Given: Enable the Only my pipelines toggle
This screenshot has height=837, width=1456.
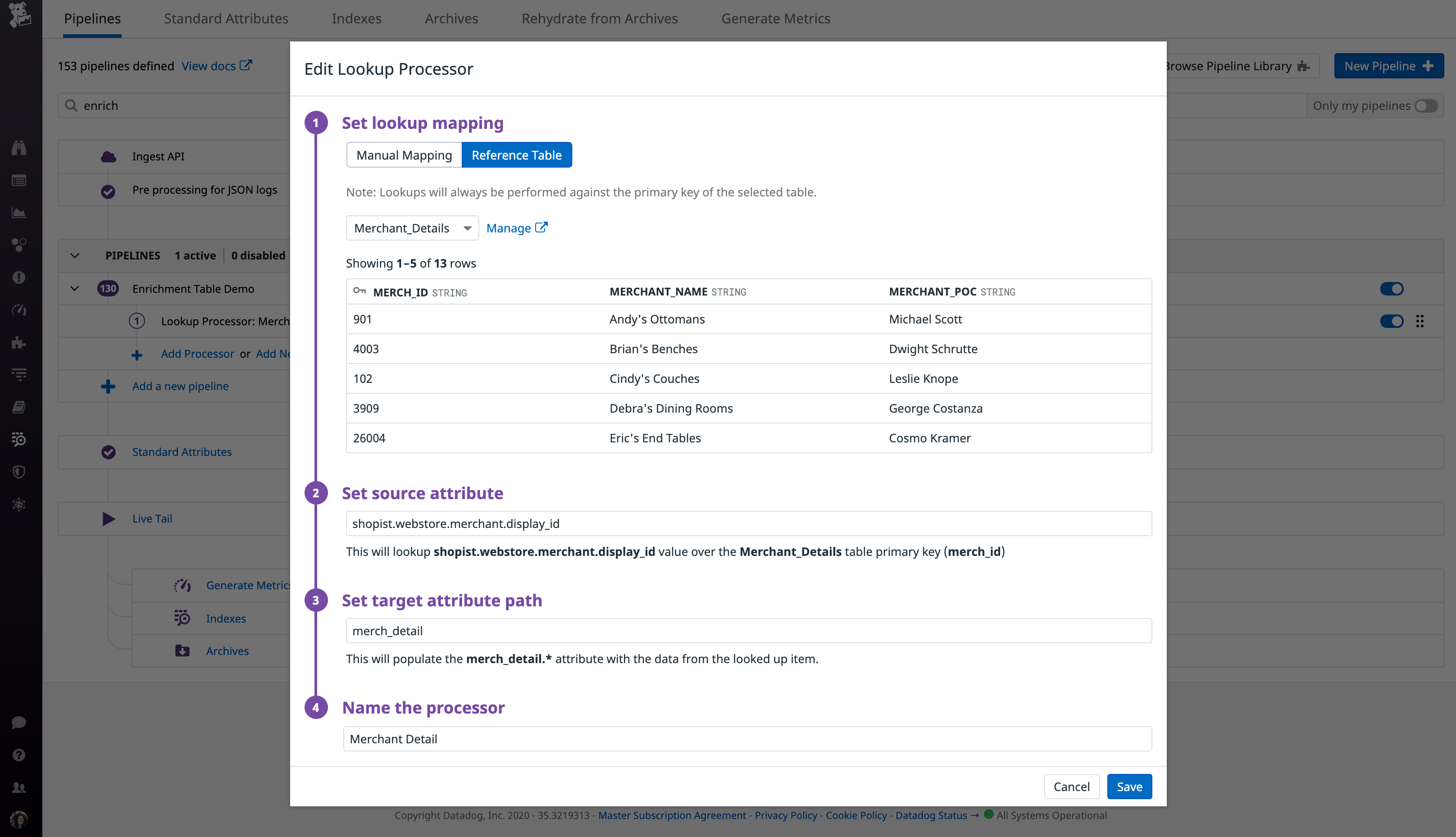Looking at the screenshot, I should pyautogui.click(x=1425, y=105).
